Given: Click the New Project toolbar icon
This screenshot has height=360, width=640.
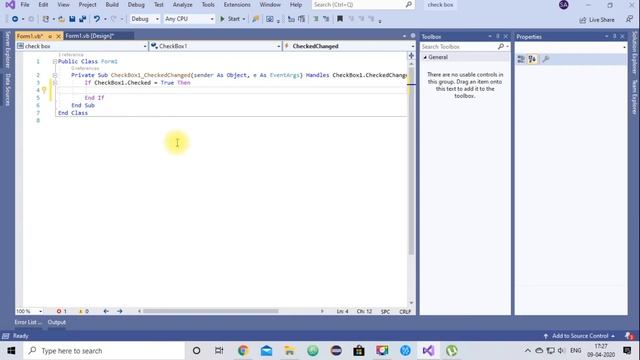Looking at the screenshot, I should pyautogui.click(x=46, y=19).
